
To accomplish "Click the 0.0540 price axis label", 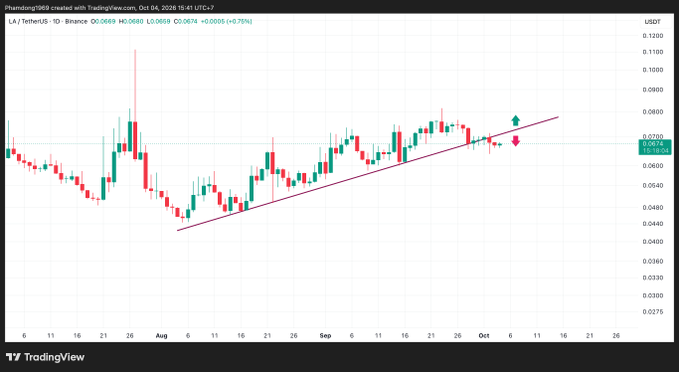I will [x=653, y=185].
